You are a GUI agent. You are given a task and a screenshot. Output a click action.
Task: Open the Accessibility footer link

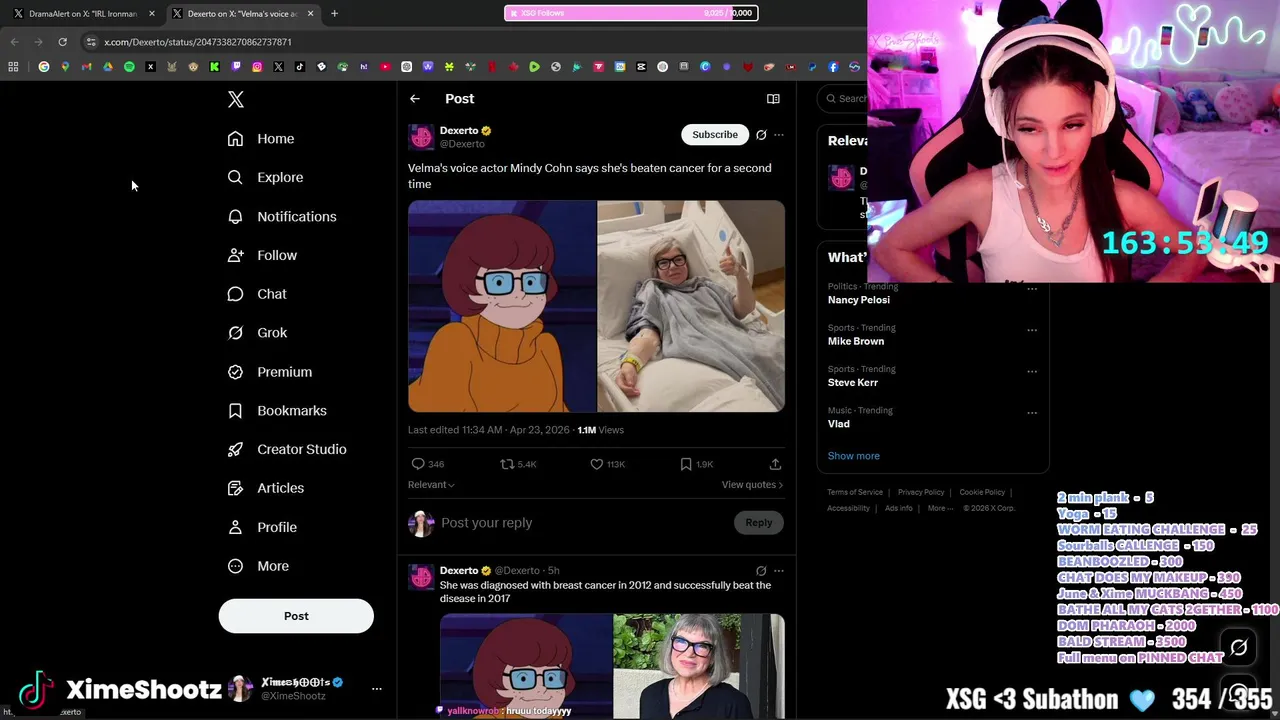tap(848, 508)
